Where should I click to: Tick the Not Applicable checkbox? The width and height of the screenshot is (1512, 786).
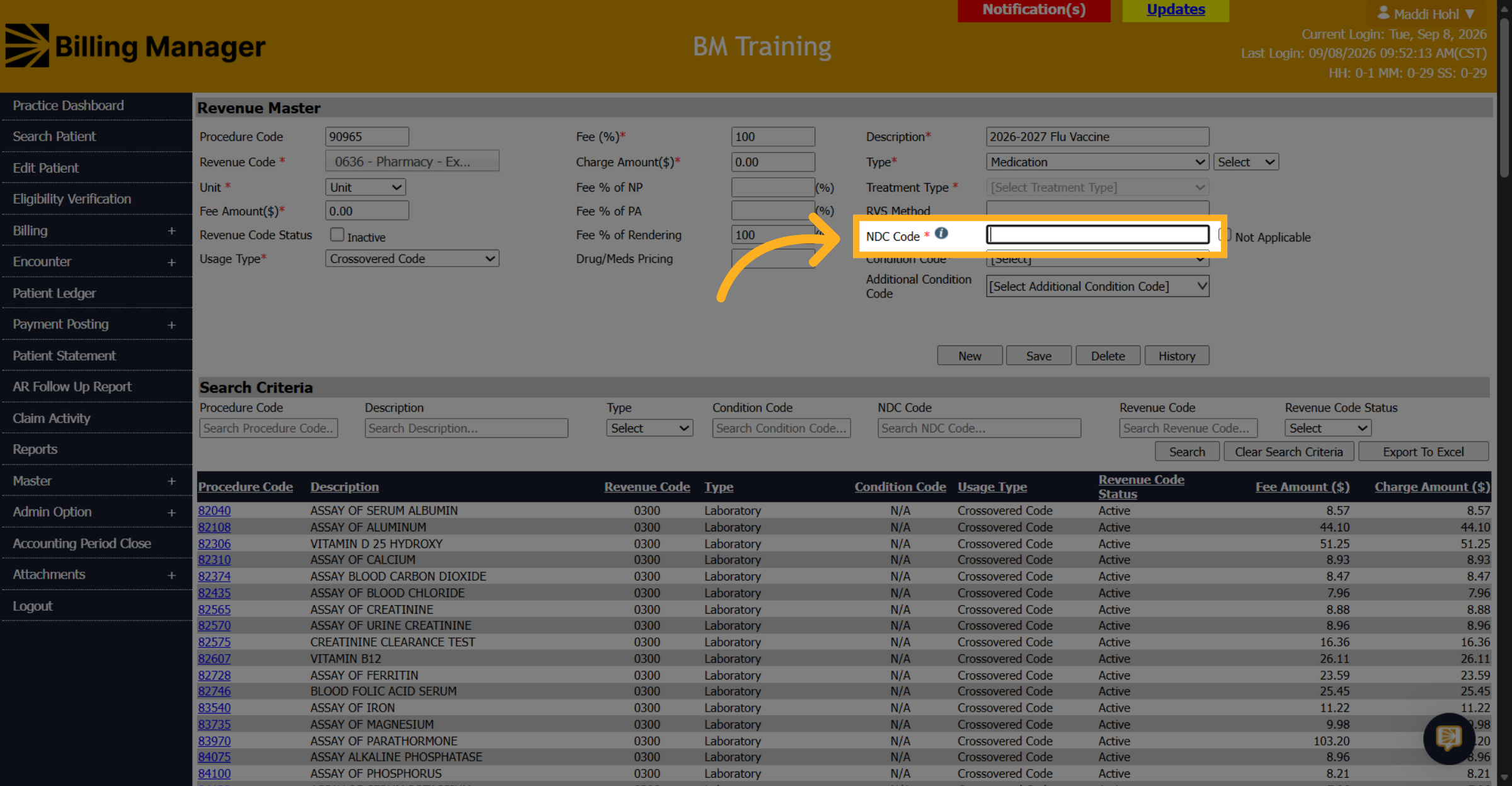[1225, 235]
